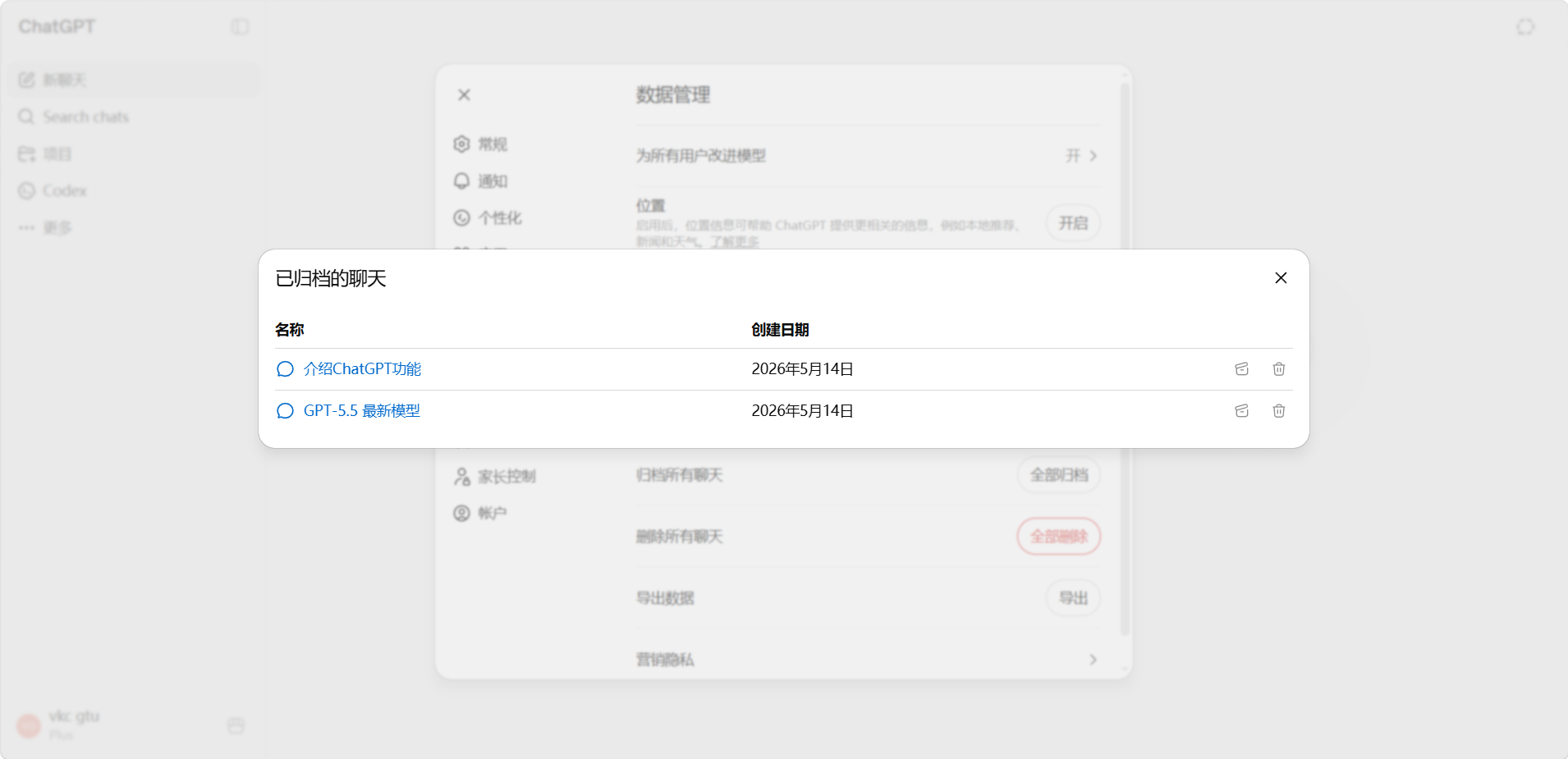This screenshot has width=1568, height=759.
Task: Click the 常规 gear icon in settings
Action: coord(462,144)
